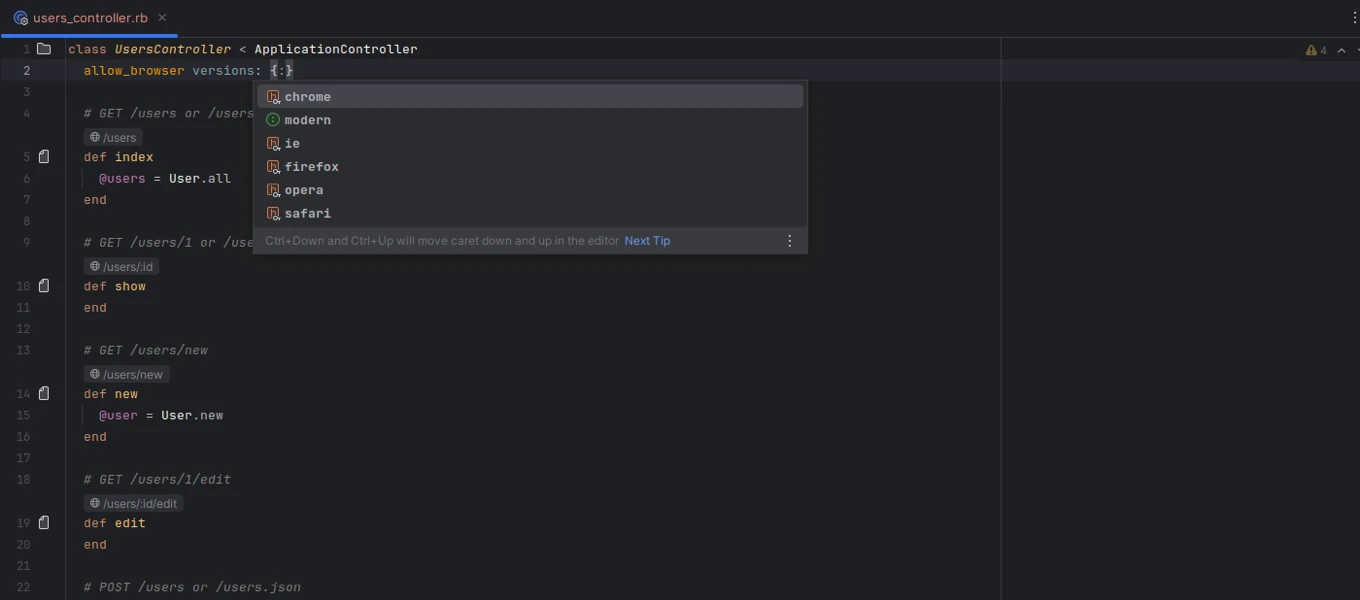Click the comment '# GET /users/new'
Image resolution: width=1360 pixels, height=600 pixels.
pyautogui.click(x=146, y=351)
